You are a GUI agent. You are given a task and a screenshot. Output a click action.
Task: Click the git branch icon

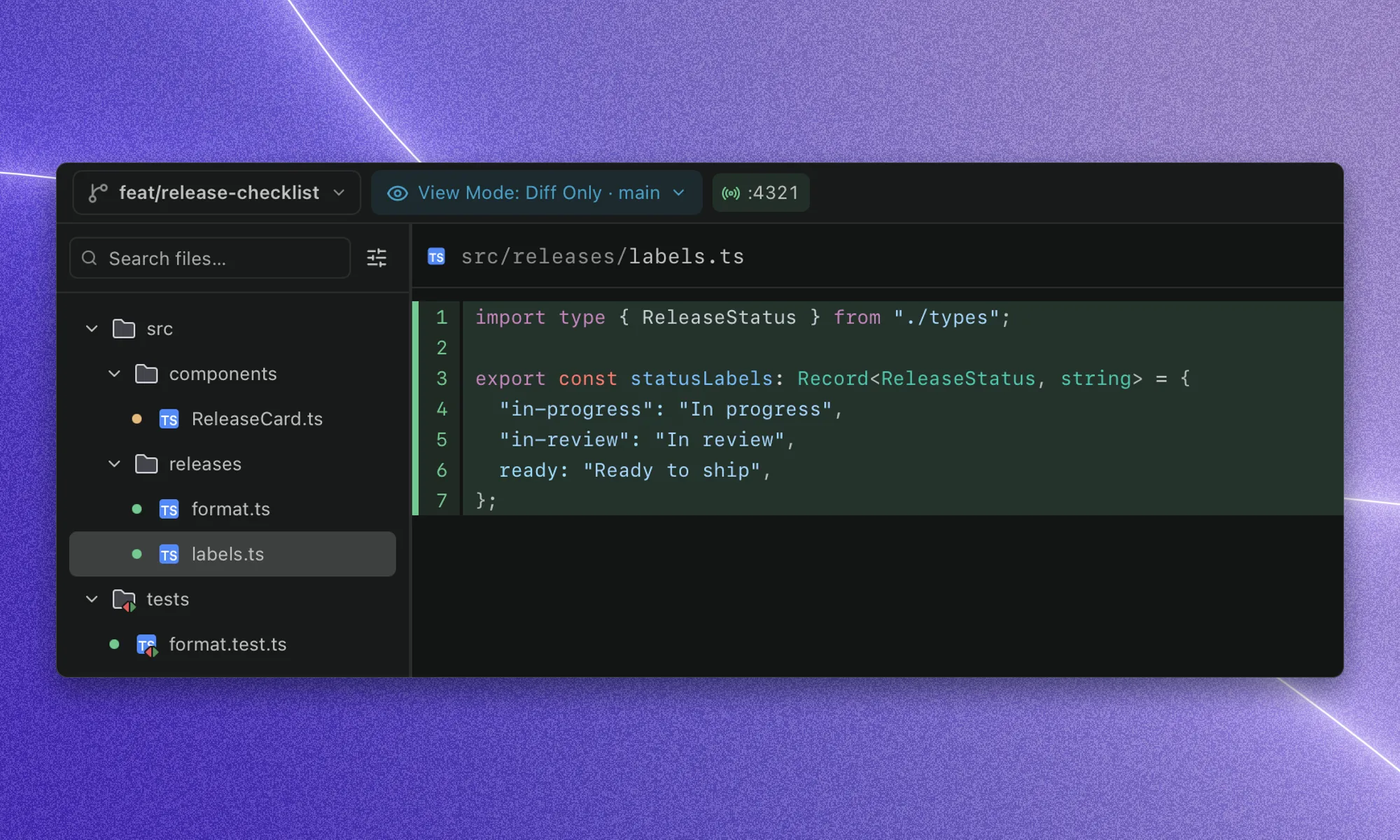(97, 192)
